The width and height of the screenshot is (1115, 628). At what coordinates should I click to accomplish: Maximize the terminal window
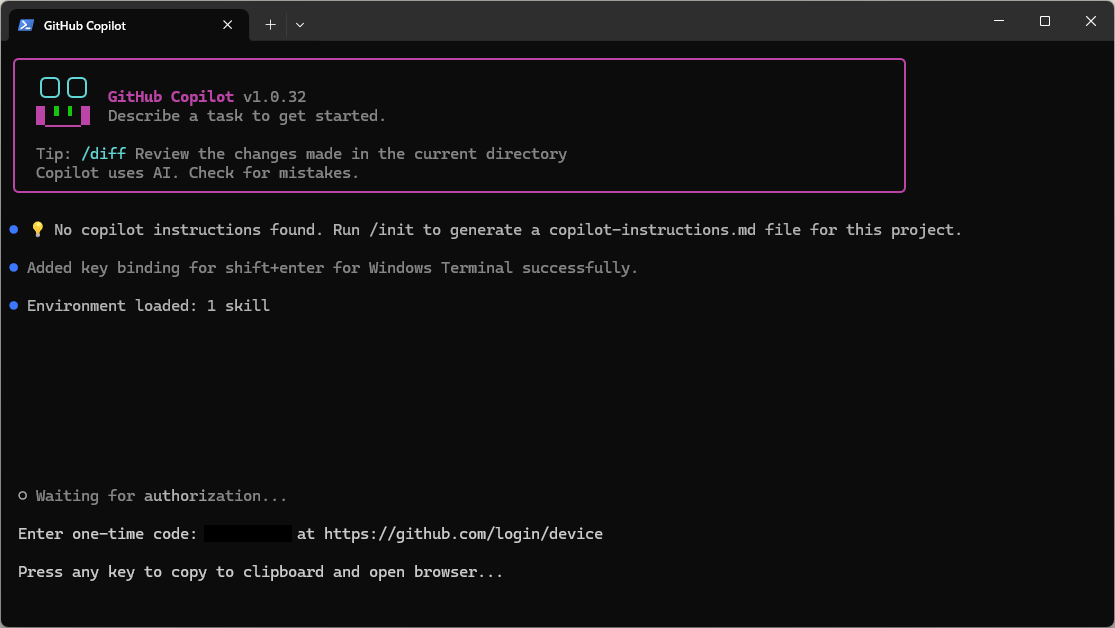[1045, 21]
